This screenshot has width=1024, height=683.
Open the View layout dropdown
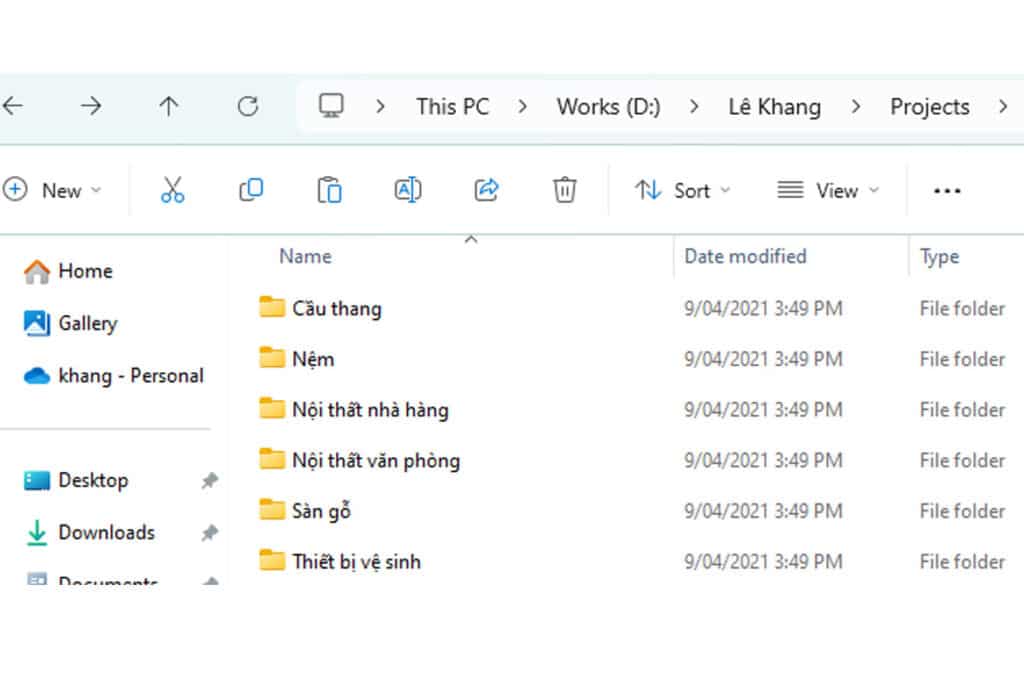[x=828, y=190]
